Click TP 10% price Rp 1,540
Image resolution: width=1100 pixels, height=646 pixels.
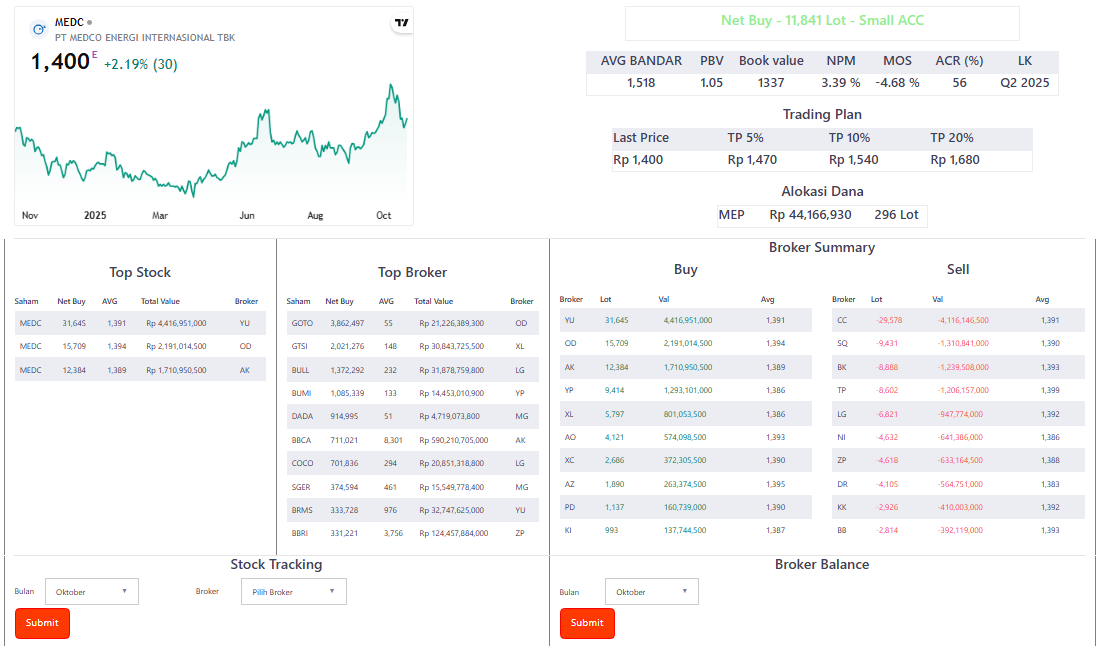point(853,160)
